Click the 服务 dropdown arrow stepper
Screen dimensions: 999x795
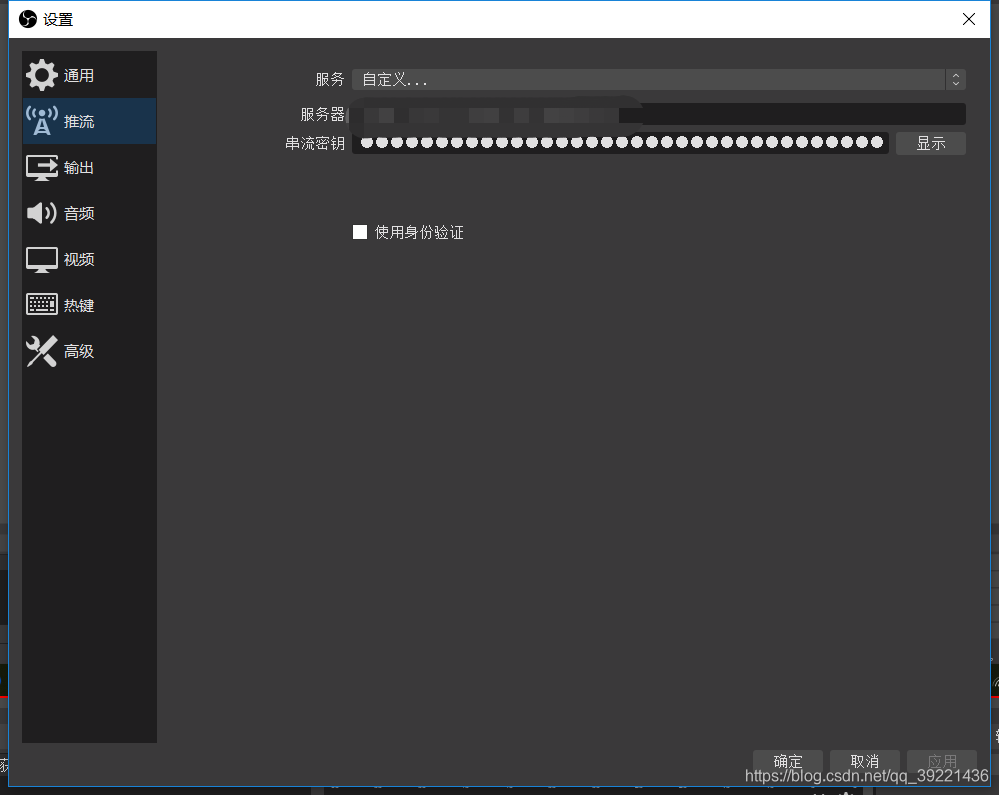tap(955, 80)
